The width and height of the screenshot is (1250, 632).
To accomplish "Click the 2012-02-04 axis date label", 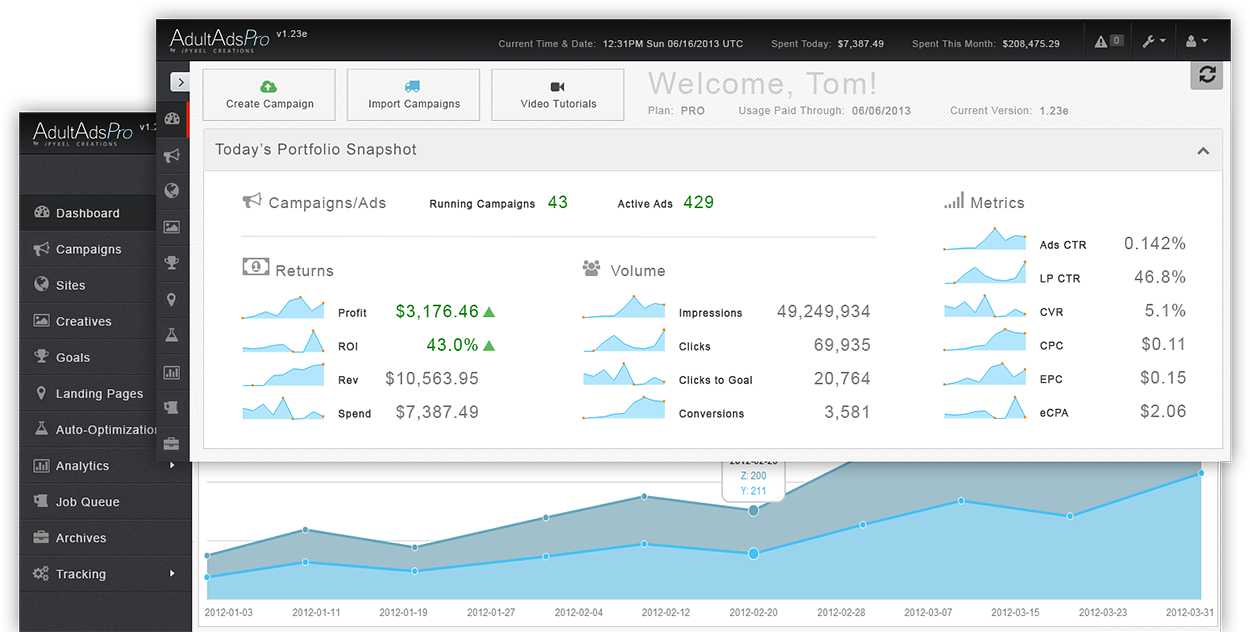I will point(579,612).
